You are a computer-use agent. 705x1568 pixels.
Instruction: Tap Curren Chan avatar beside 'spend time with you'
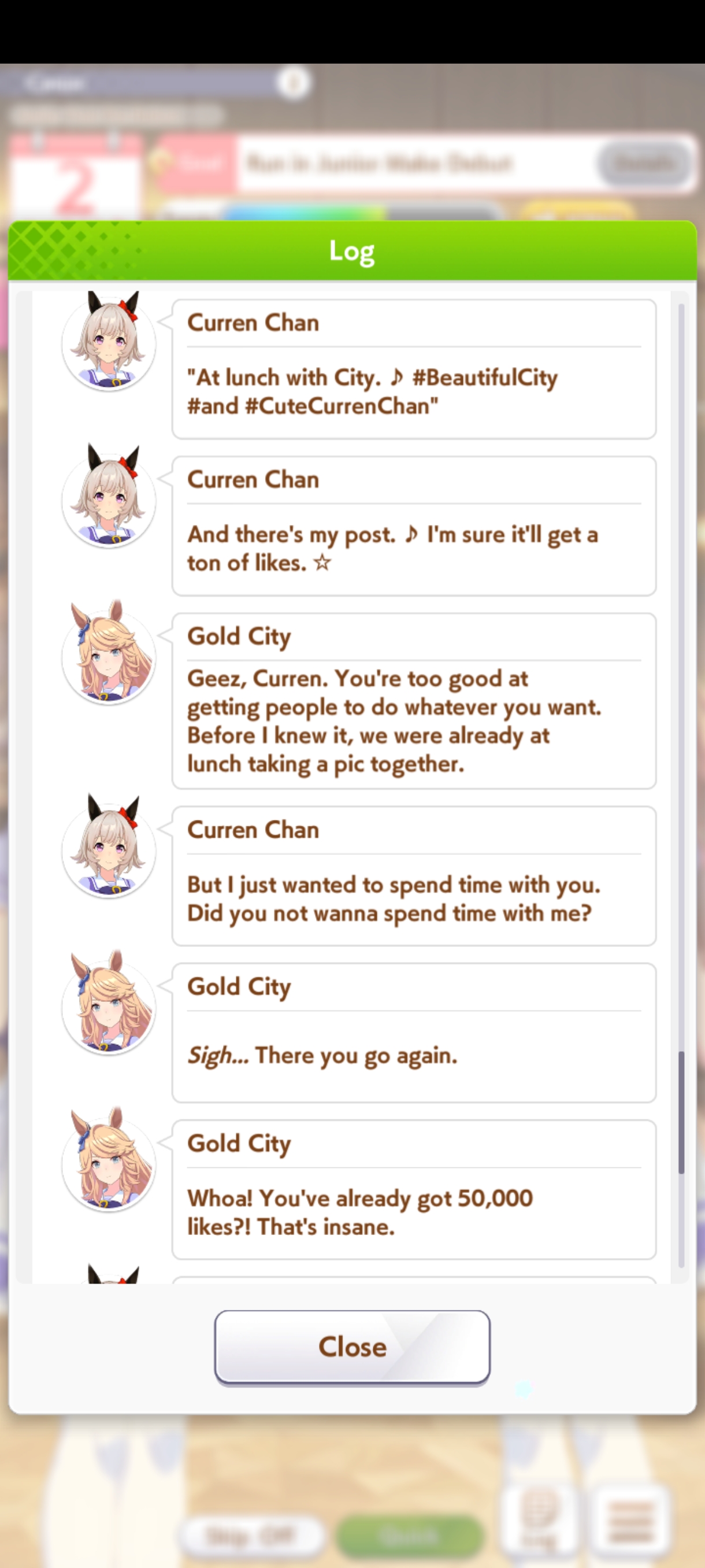(x=109, y=848)
